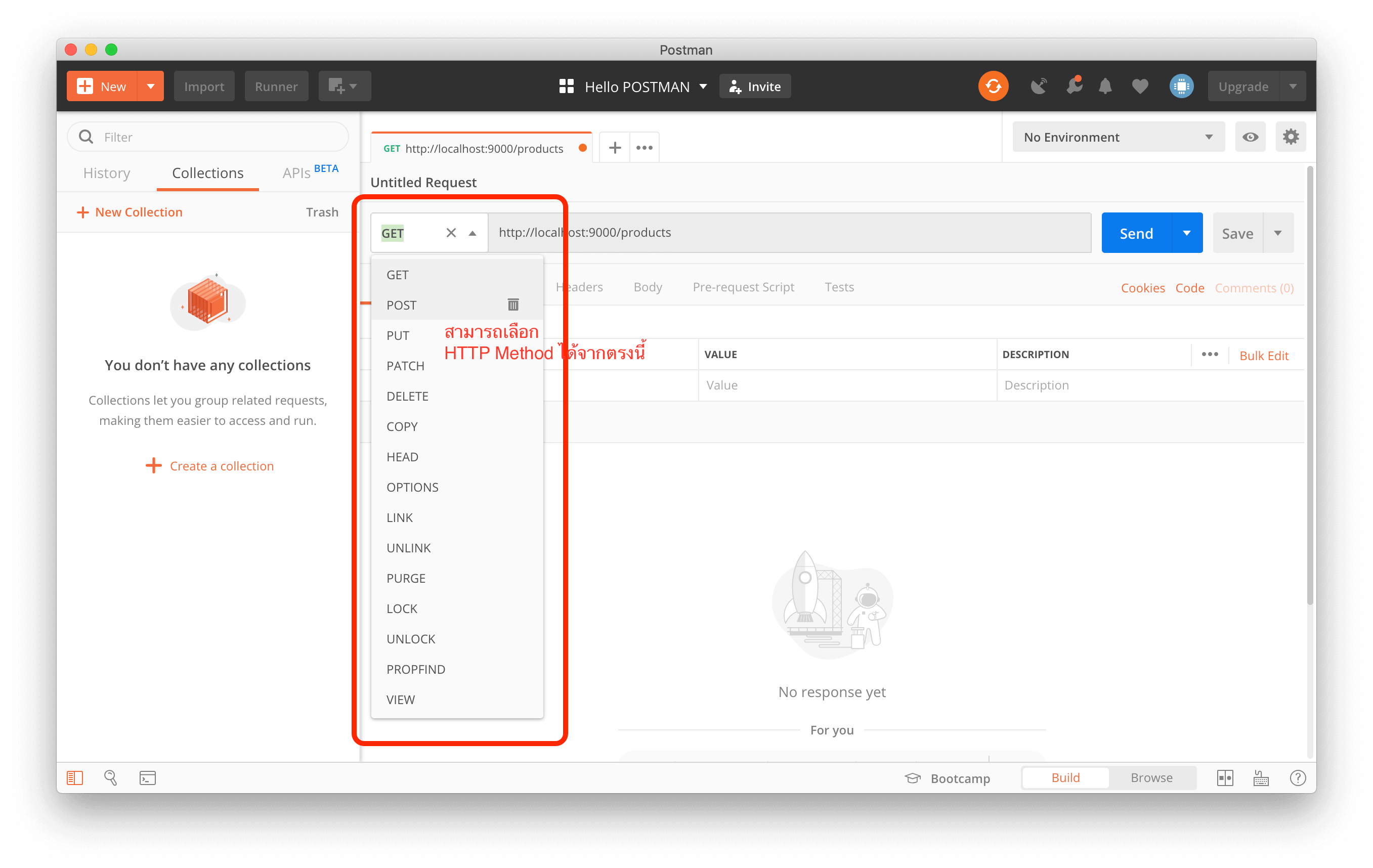Click the request URL input field
Viewport: 1373px width, 868px height.
[x=790, y=233]
